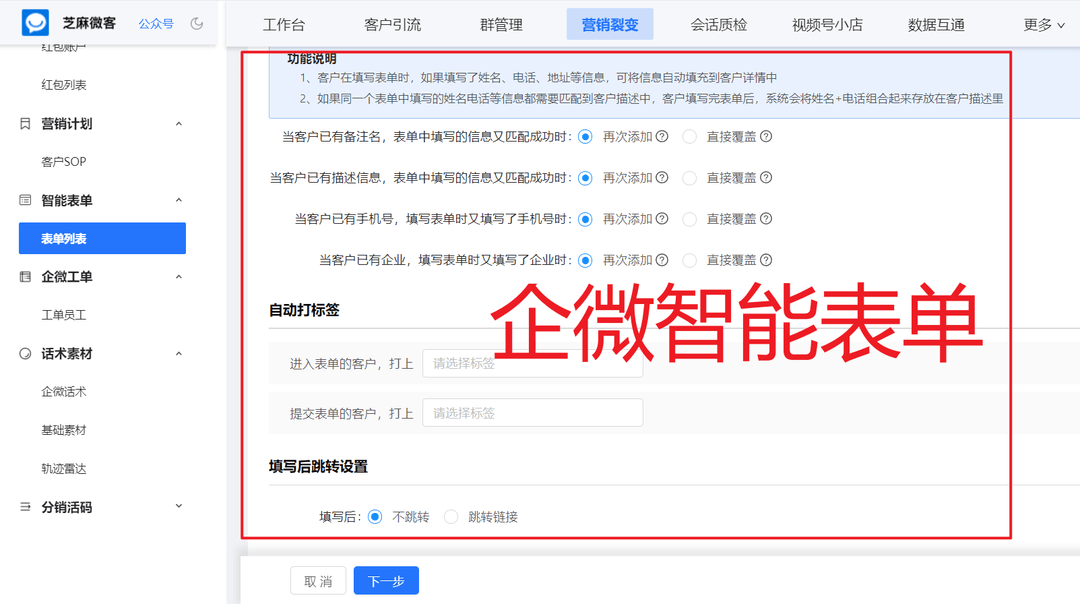Image resolution: width=1080 pixels, height=604 pixels.
Task: Open tag dropdown for 进入表单的客户
Action: 532,364
